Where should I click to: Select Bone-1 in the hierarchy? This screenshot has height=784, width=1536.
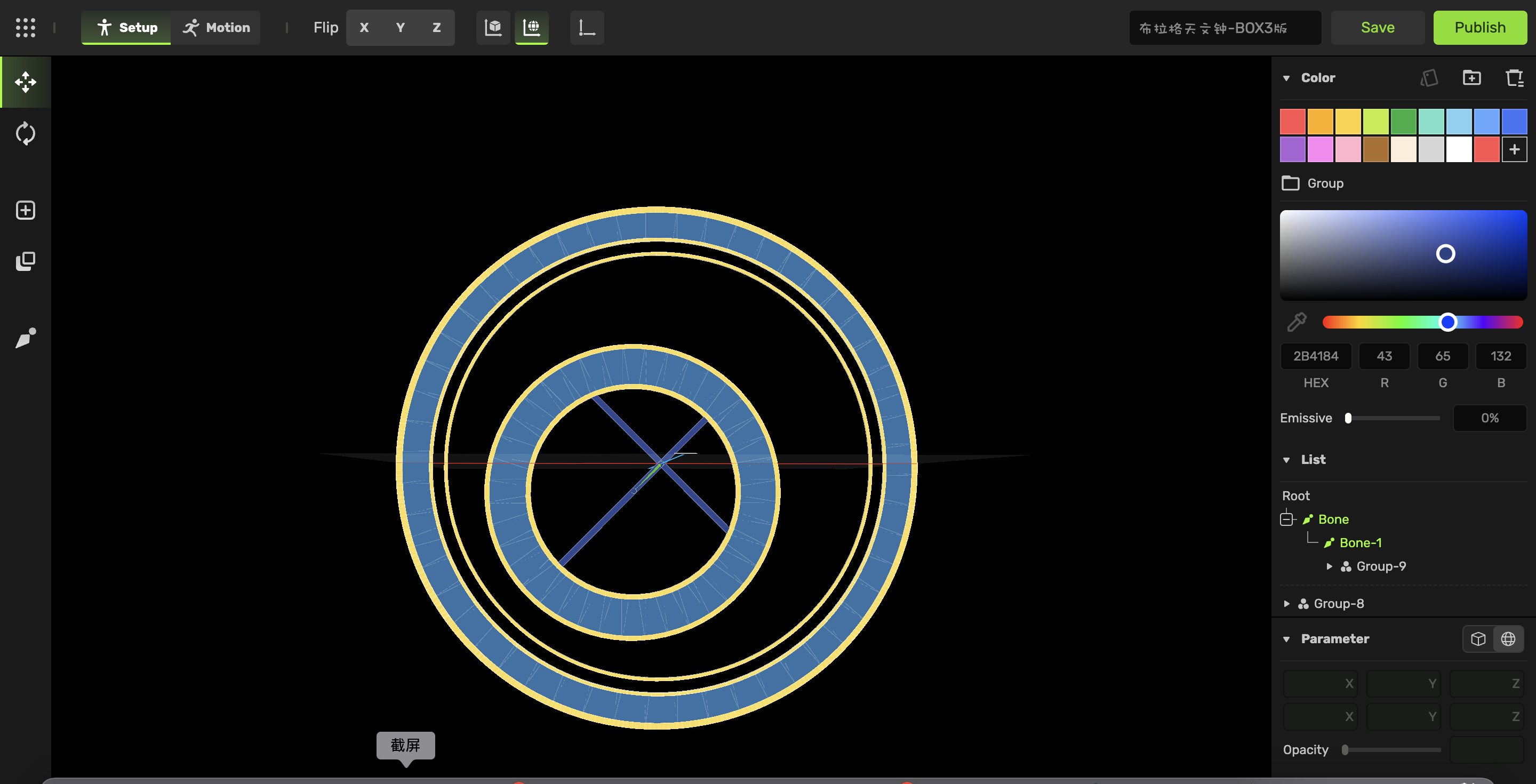1360,542
